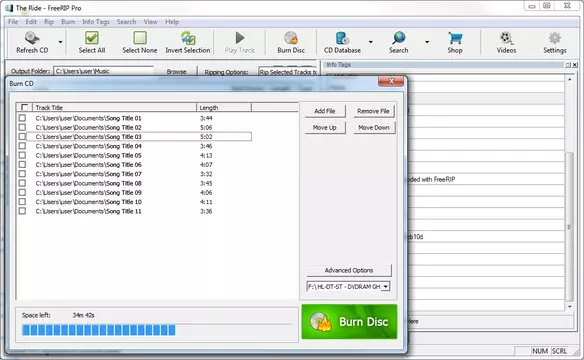Open the Info Tags menu
Image resolution: width=584 pixels, height=360 pixels.
[x=96, y=22]
